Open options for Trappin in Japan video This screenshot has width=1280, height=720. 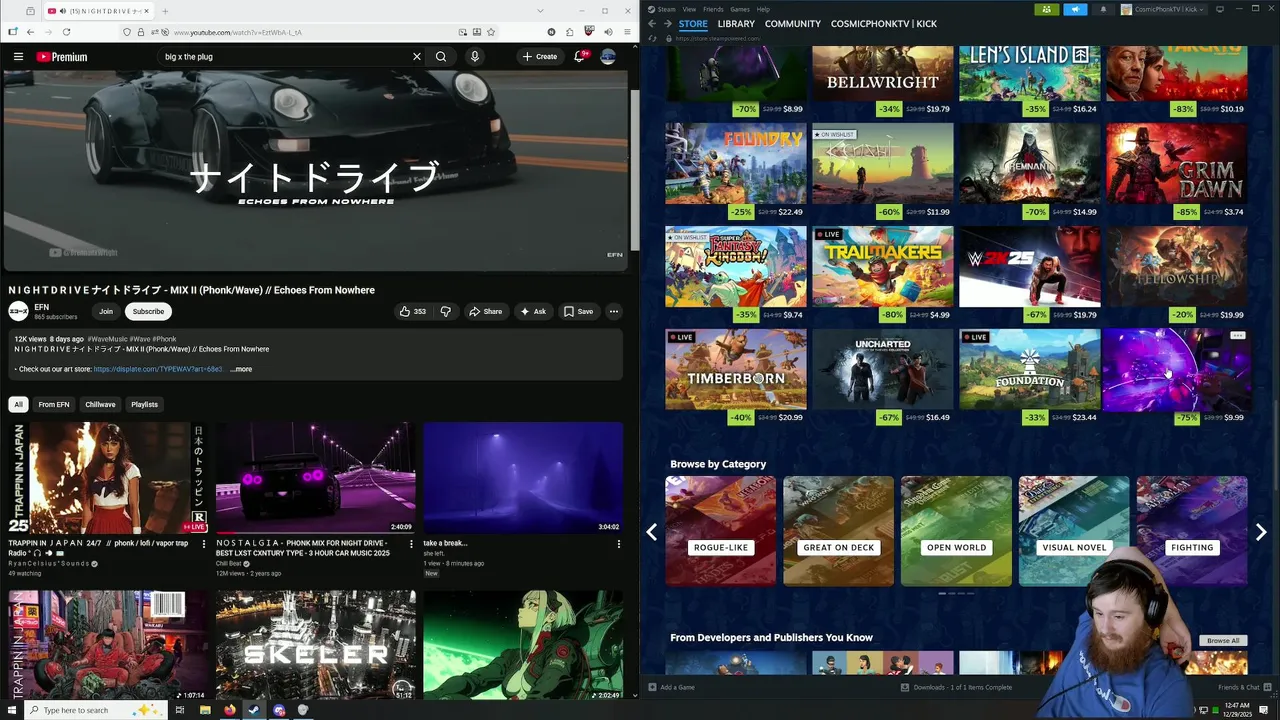point(204,544)
